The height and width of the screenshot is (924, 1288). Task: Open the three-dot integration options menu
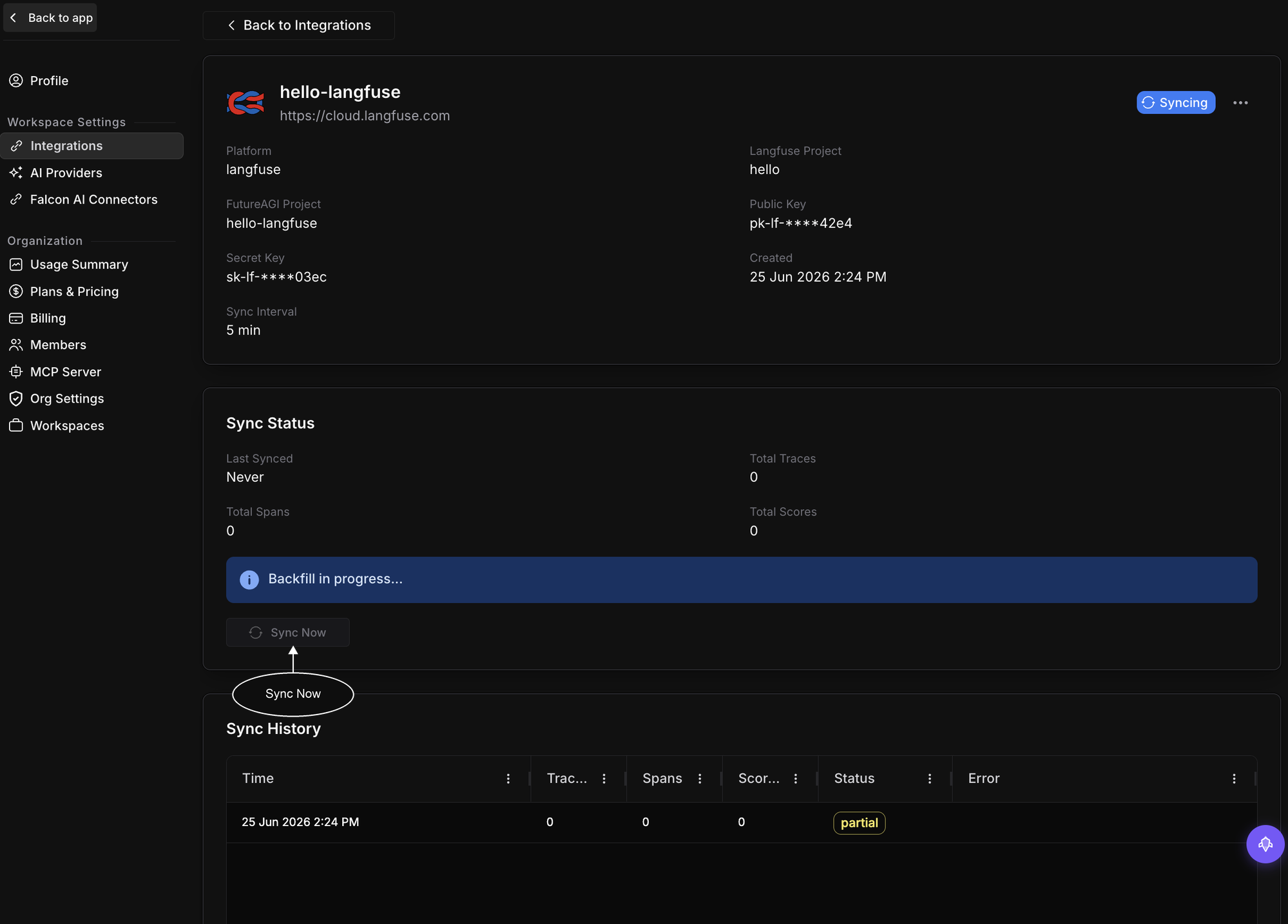(1240, 102)
